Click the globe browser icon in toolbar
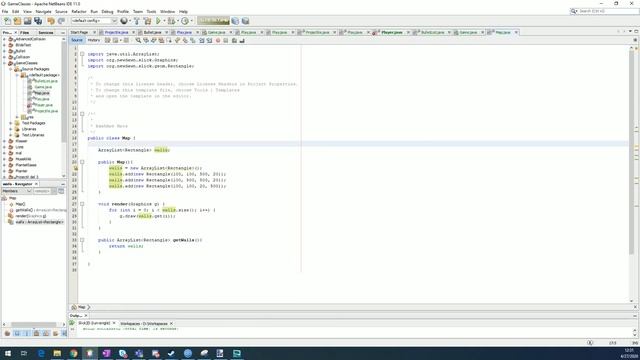Image resolution: width=640 pixels, height=360 pixels. 124,21
